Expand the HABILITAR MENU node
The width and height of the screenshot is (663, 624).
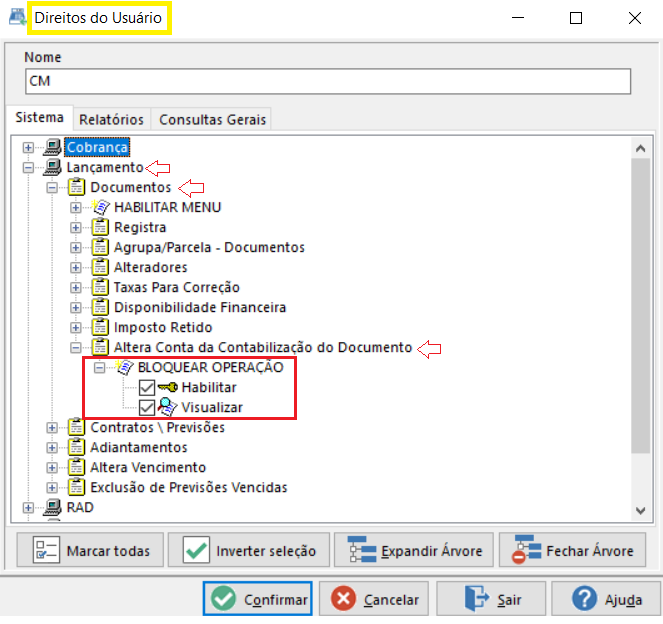pyautogui.click(x=76, y=208)
